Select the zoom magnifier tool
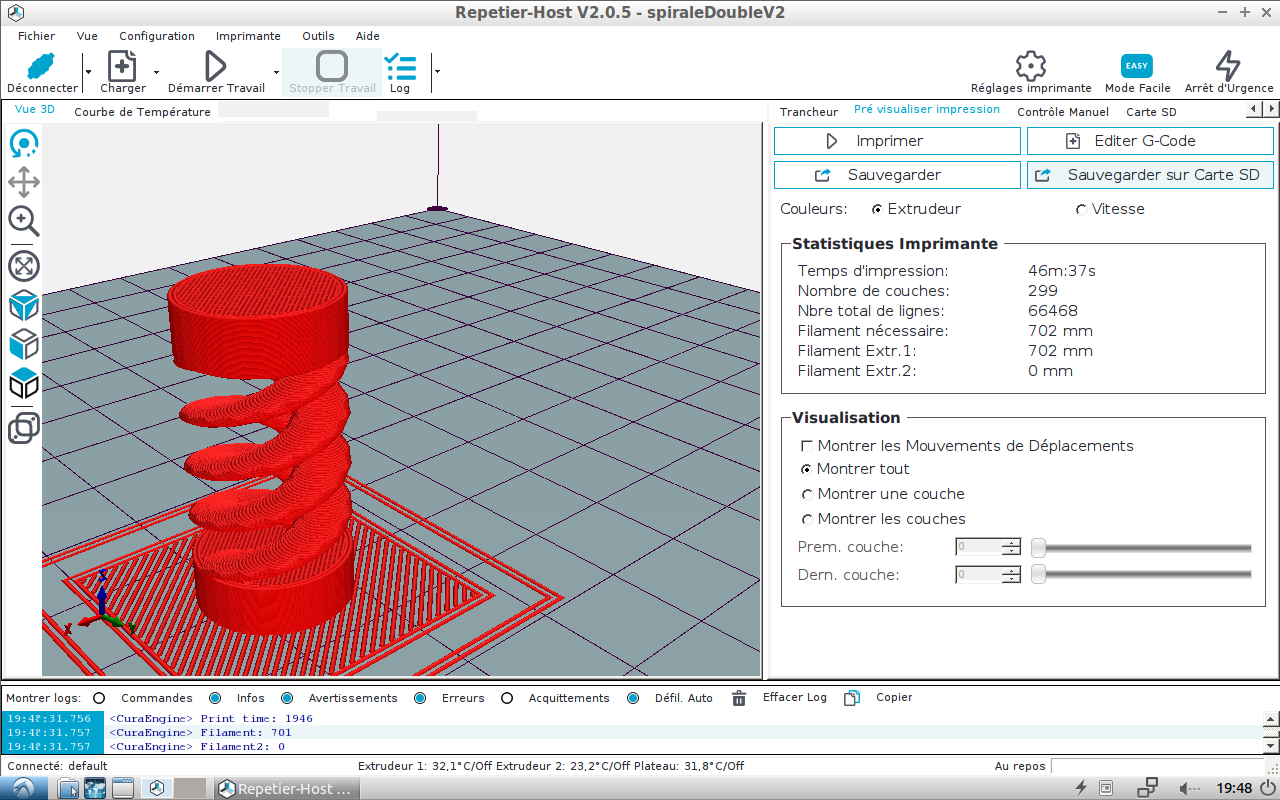Image resolution: width=1280 pixels, height=800 pixels. [24, 221]
